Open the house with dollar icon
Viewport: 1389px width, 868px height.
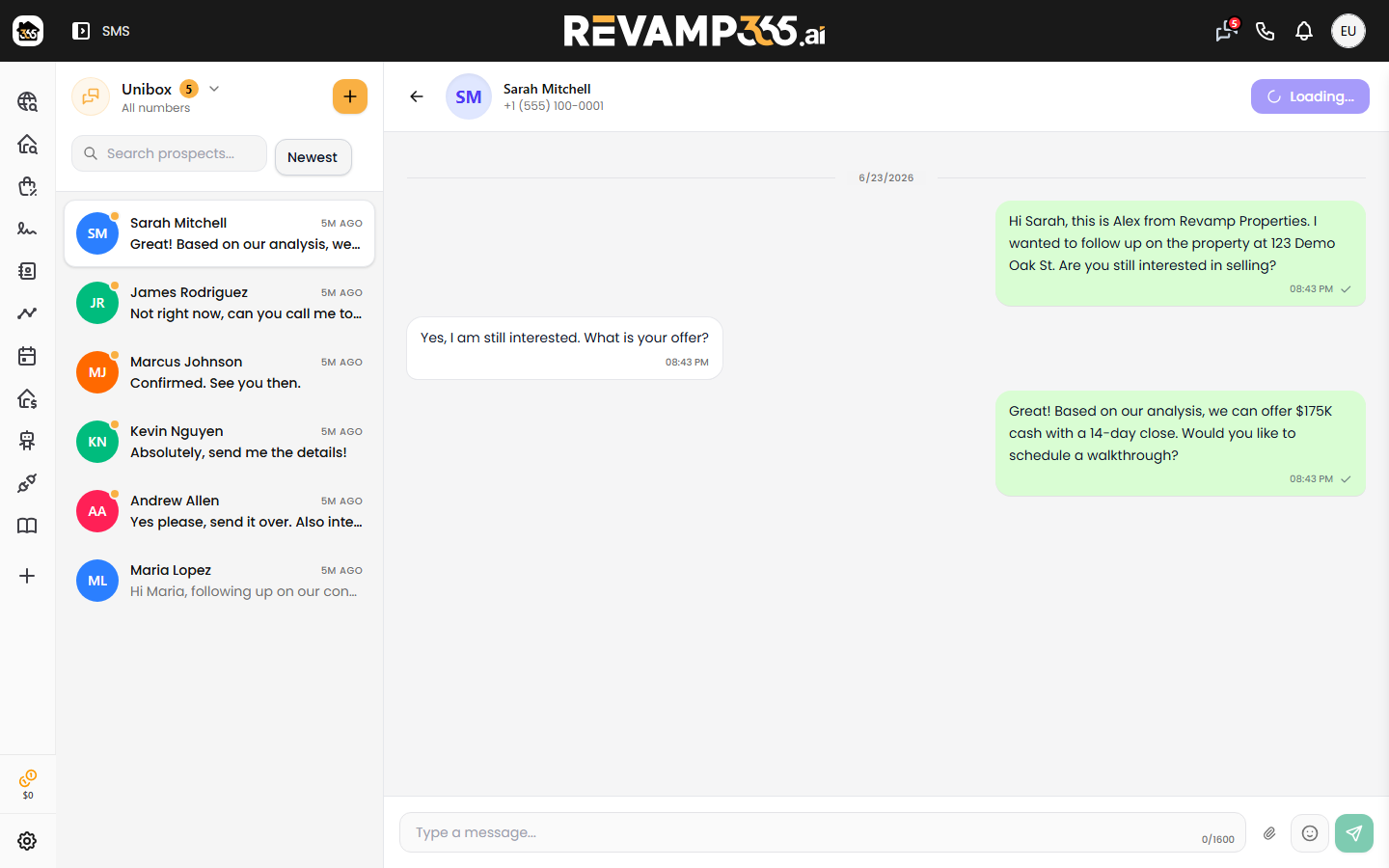coord(27,398)
